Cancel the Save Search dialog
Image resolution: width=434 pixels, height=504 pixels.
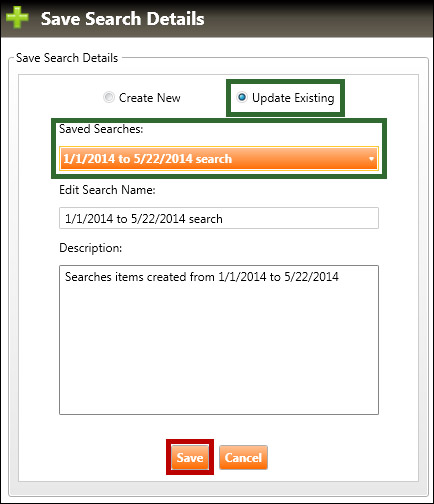tap(243, 457)
